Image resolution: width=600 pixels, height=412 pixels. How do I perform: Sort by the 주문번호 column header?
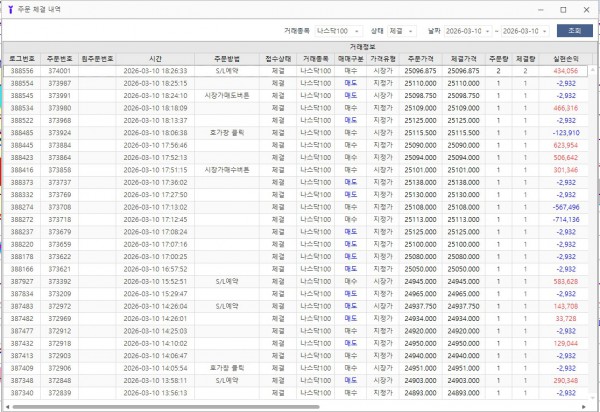click(x=59, y=59)
